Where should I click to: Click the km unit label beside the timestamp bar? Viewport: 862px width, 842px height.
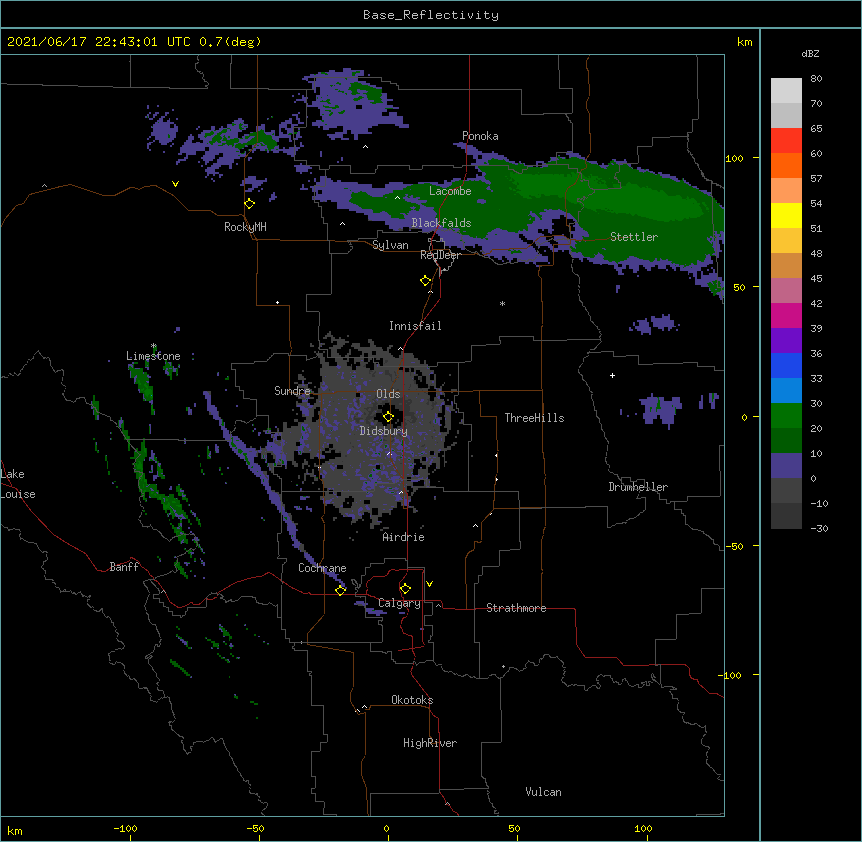[x=745, y=42]
